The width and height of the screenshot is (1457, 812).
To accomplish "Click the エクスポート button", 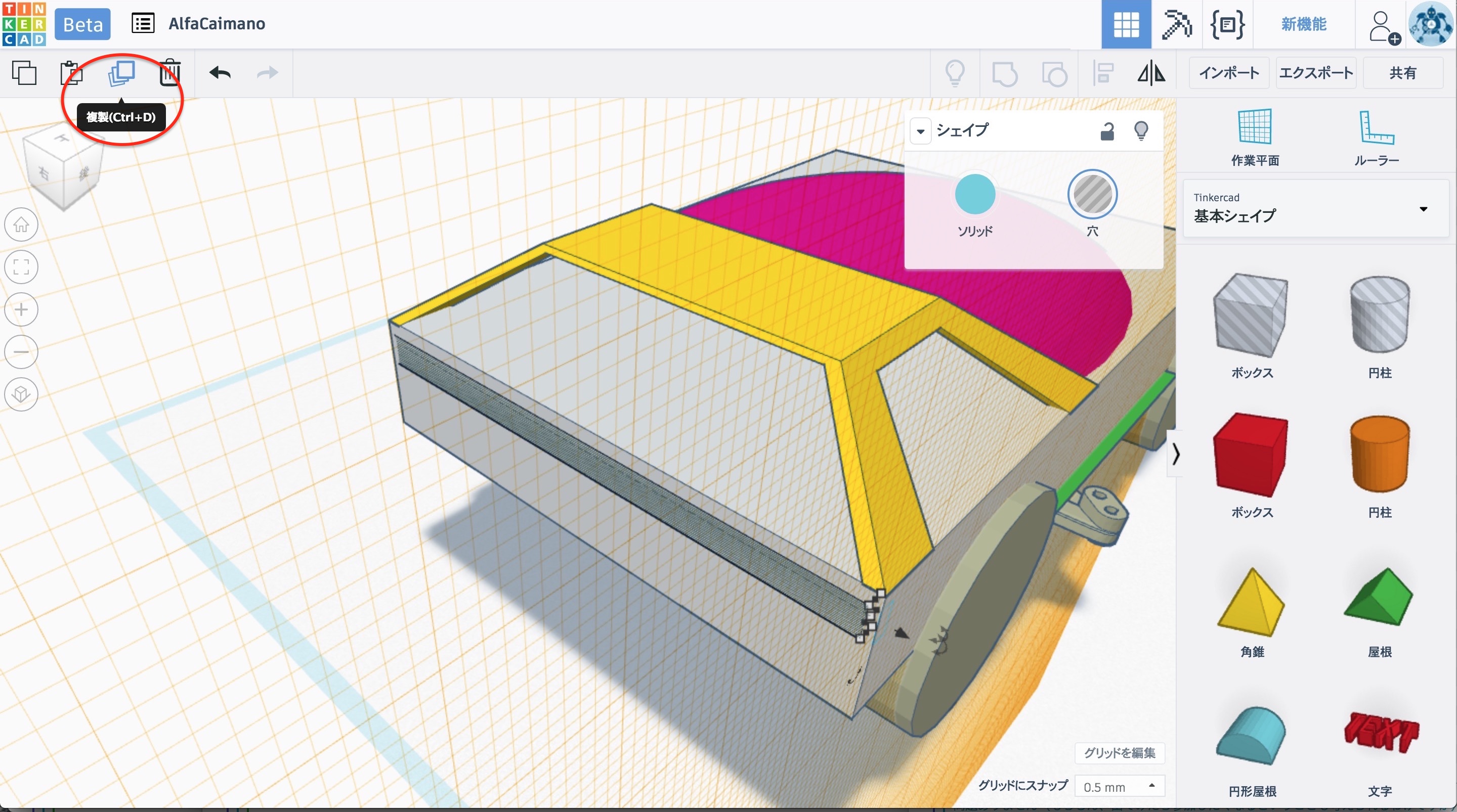I will [x=1315, y=73].
